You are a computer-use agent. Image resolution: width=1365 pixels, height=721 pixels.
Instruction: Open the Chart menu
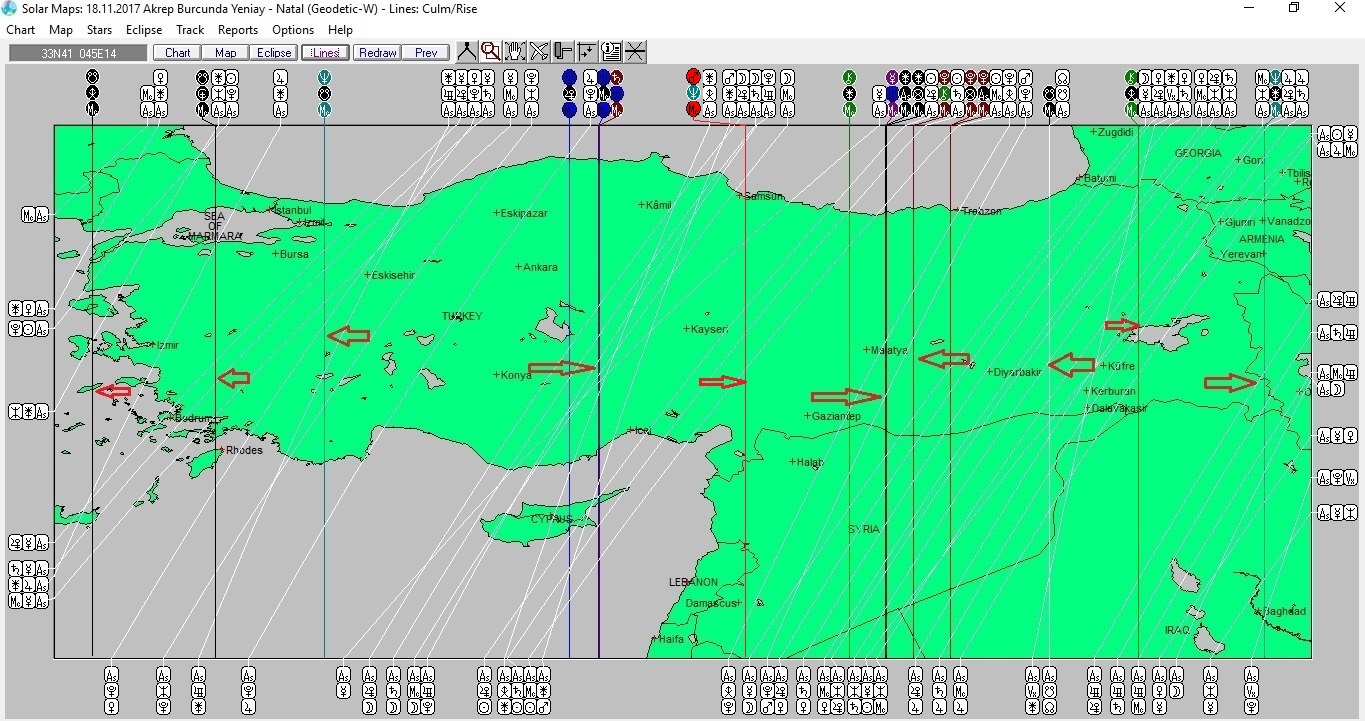point(21,30)
